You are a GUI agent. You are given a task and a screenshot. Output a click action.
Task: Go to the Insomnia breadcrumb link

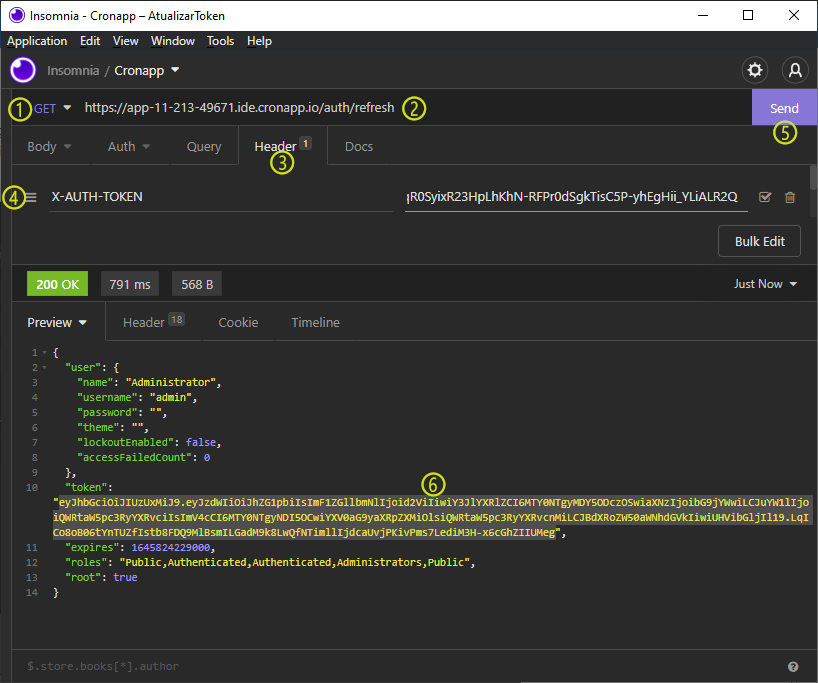(73, 70)
